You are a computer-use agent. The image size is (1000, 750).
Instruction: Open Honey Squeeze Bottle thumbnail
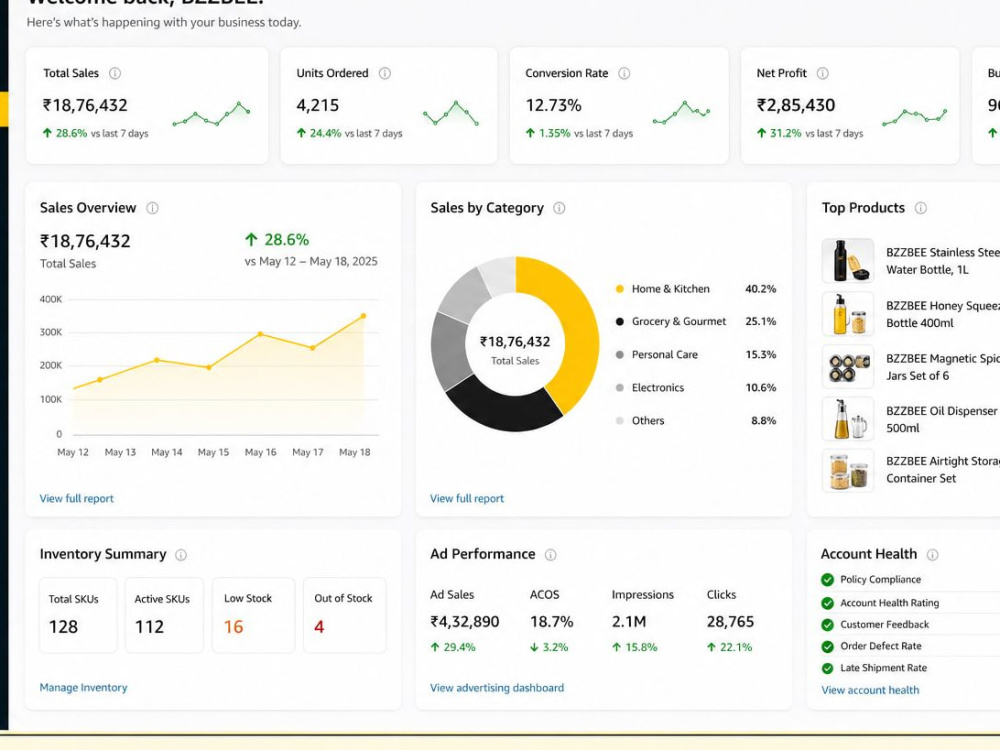[848, 314]
